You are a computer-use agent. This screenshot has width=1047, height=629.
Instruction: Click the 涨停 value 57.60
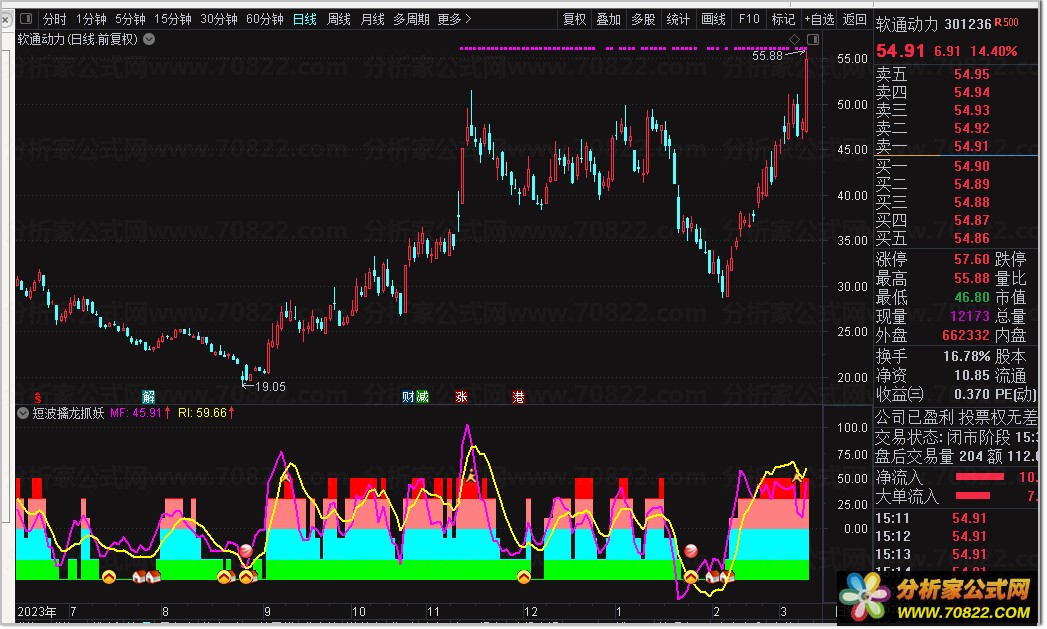972,260
